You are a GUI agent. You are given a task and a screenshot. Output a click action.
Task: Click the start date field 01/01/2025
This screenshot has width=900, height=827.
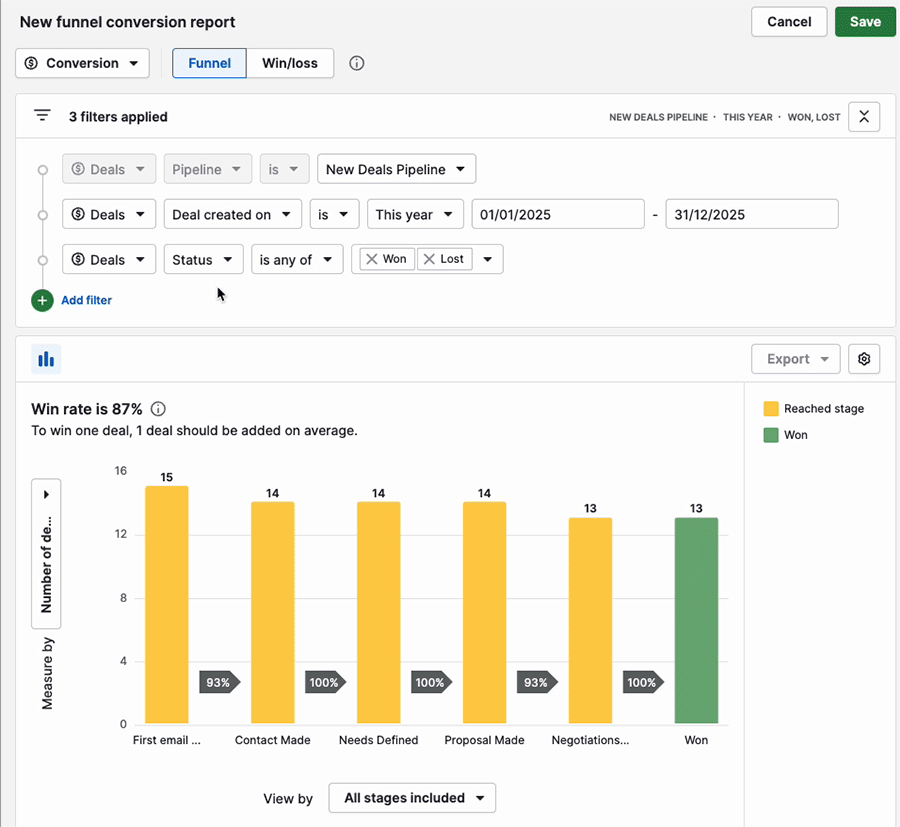[x=557, y=214]
